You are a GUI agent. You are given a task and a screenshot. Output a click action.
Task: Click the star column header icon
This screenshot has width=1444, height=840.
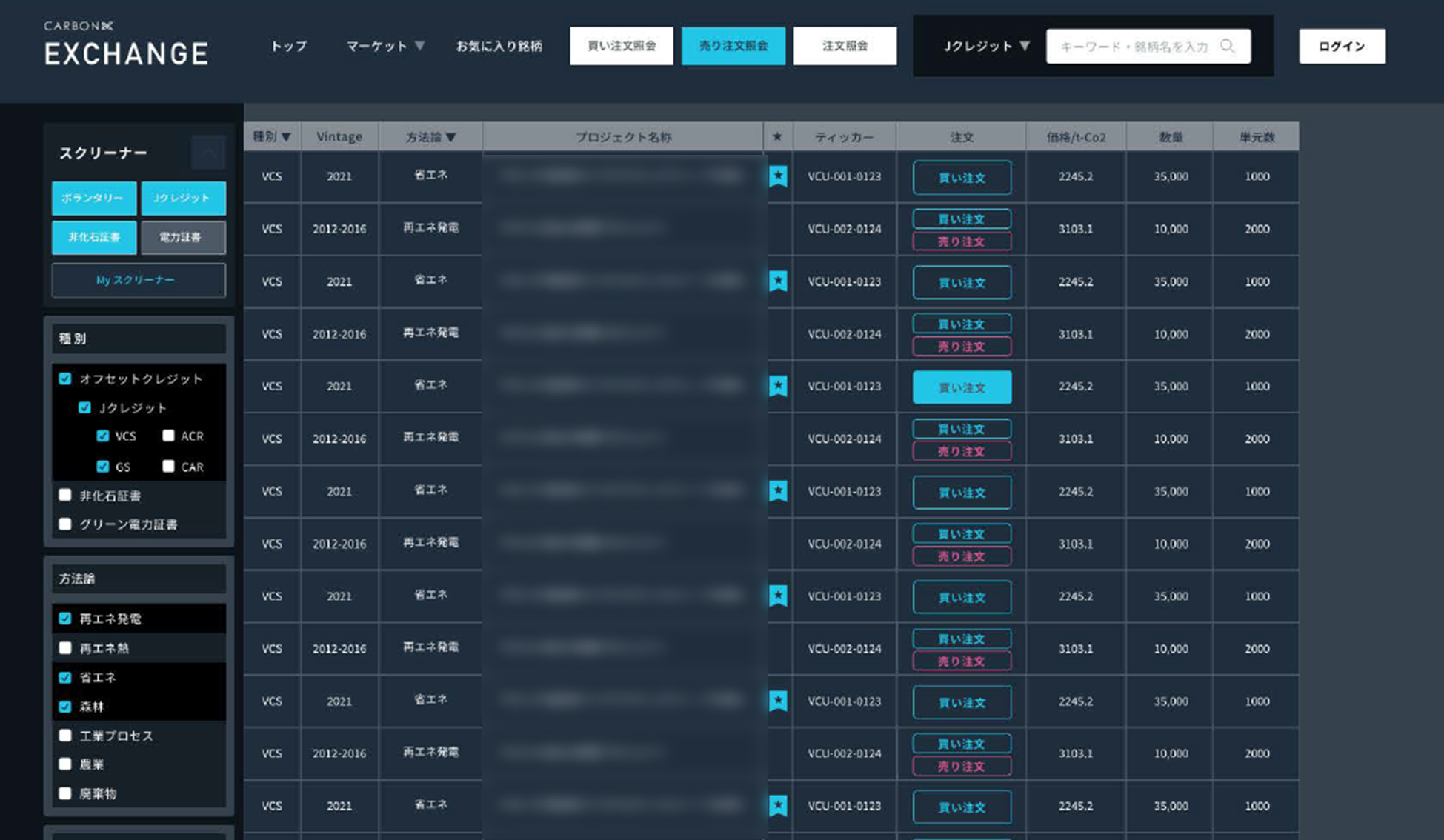click(x=777, y=137)
